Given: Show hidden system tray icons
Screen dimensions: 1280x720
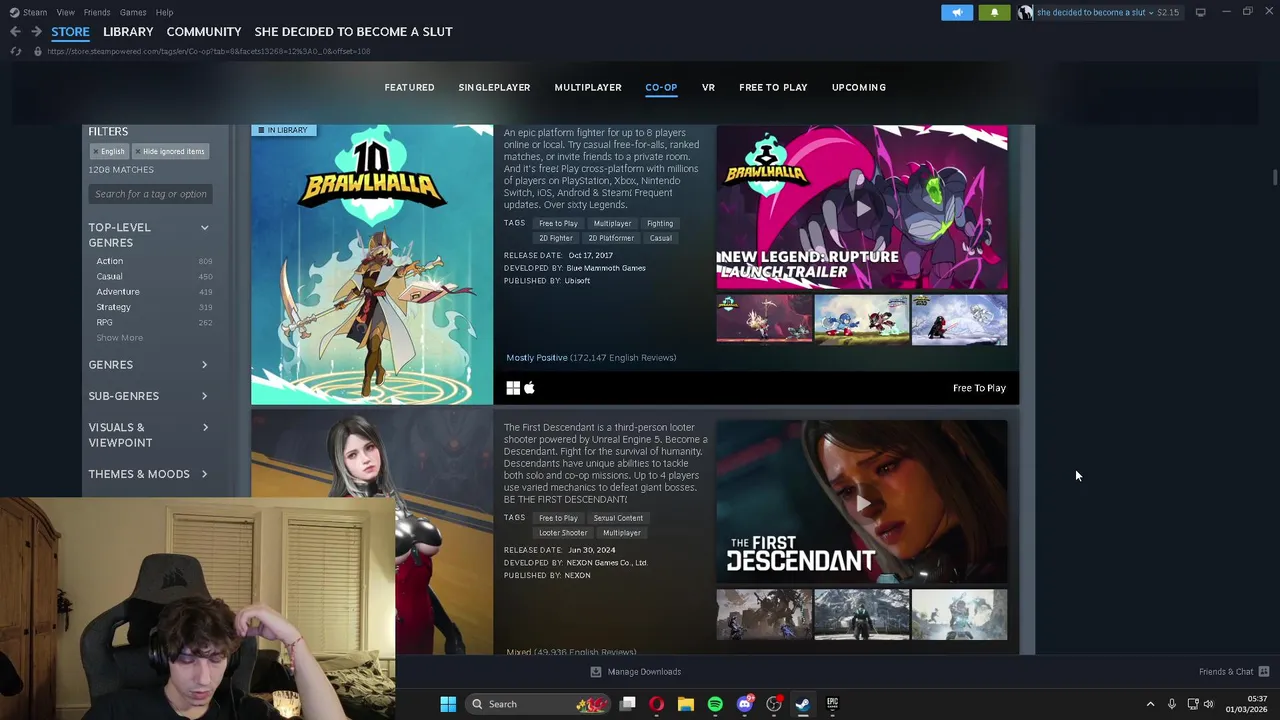Looking at the screenshot, I should [x=1150, y=704].
